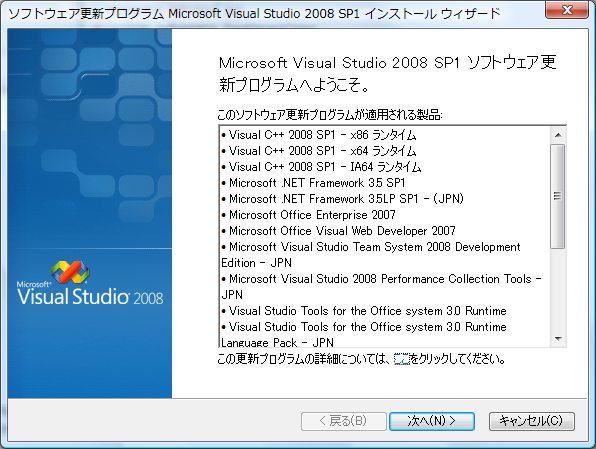Click the キャンセル(C) button
596x449 pixels.
coord(531,421)
